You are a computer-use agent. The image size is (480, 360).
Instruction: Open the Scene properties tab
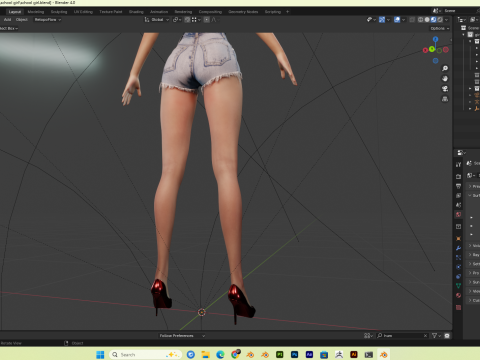(458, 205)
